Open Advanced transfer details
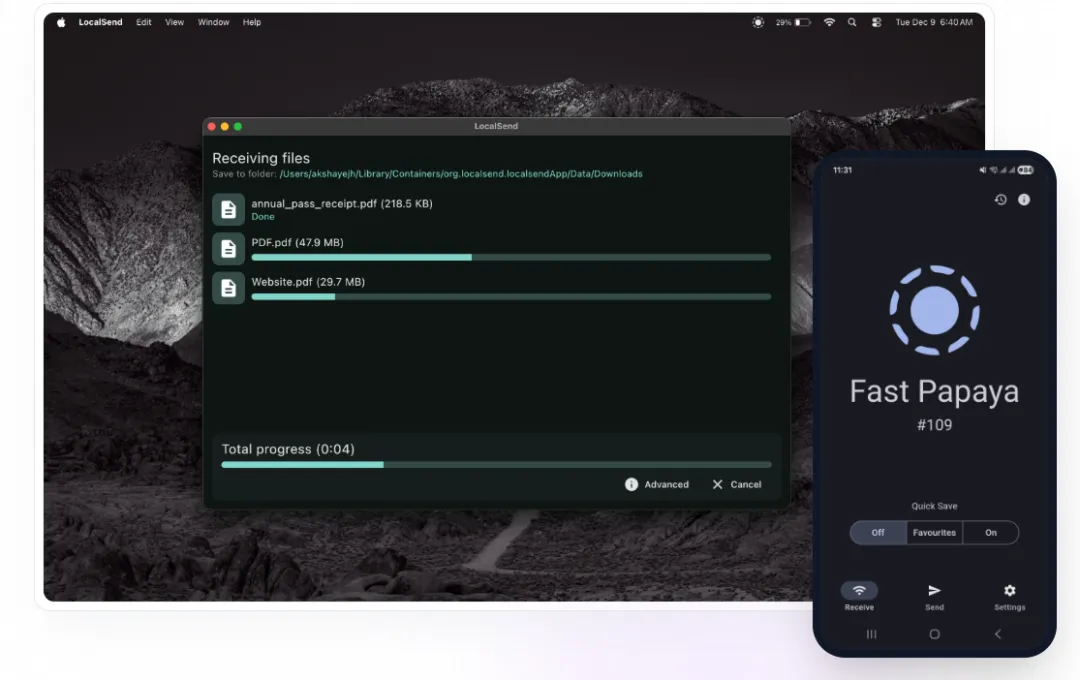 656,484
